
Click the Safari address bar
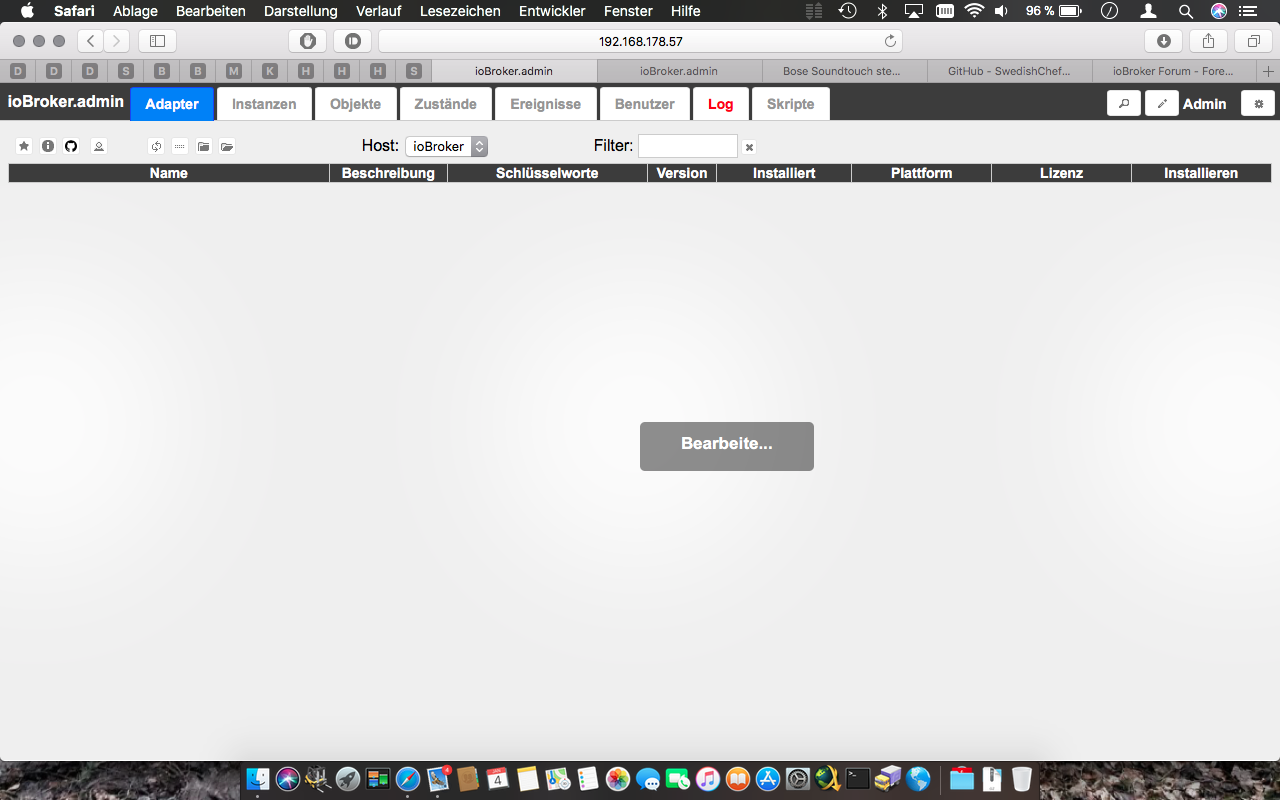click(x=640, y=41)
